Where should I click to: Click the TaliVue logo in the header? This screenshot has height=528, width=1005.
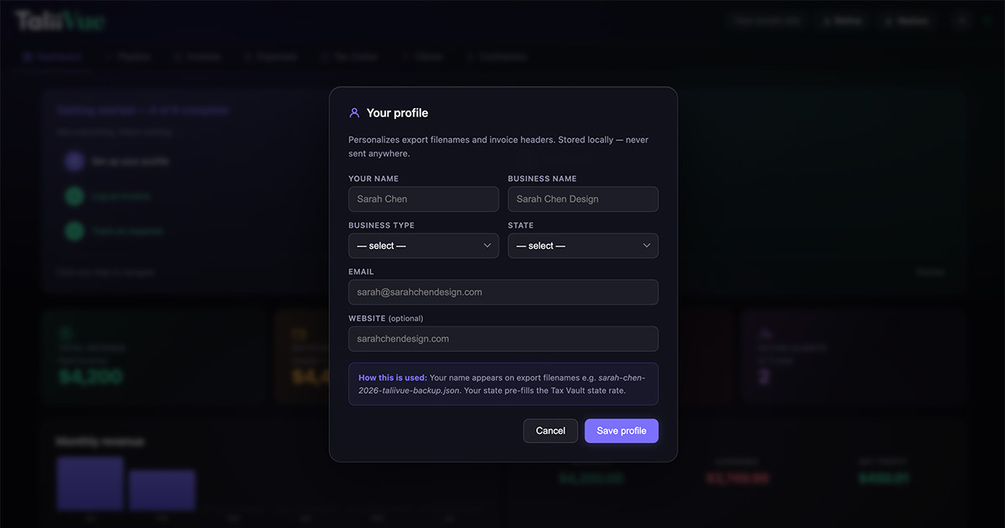point(60,21)
